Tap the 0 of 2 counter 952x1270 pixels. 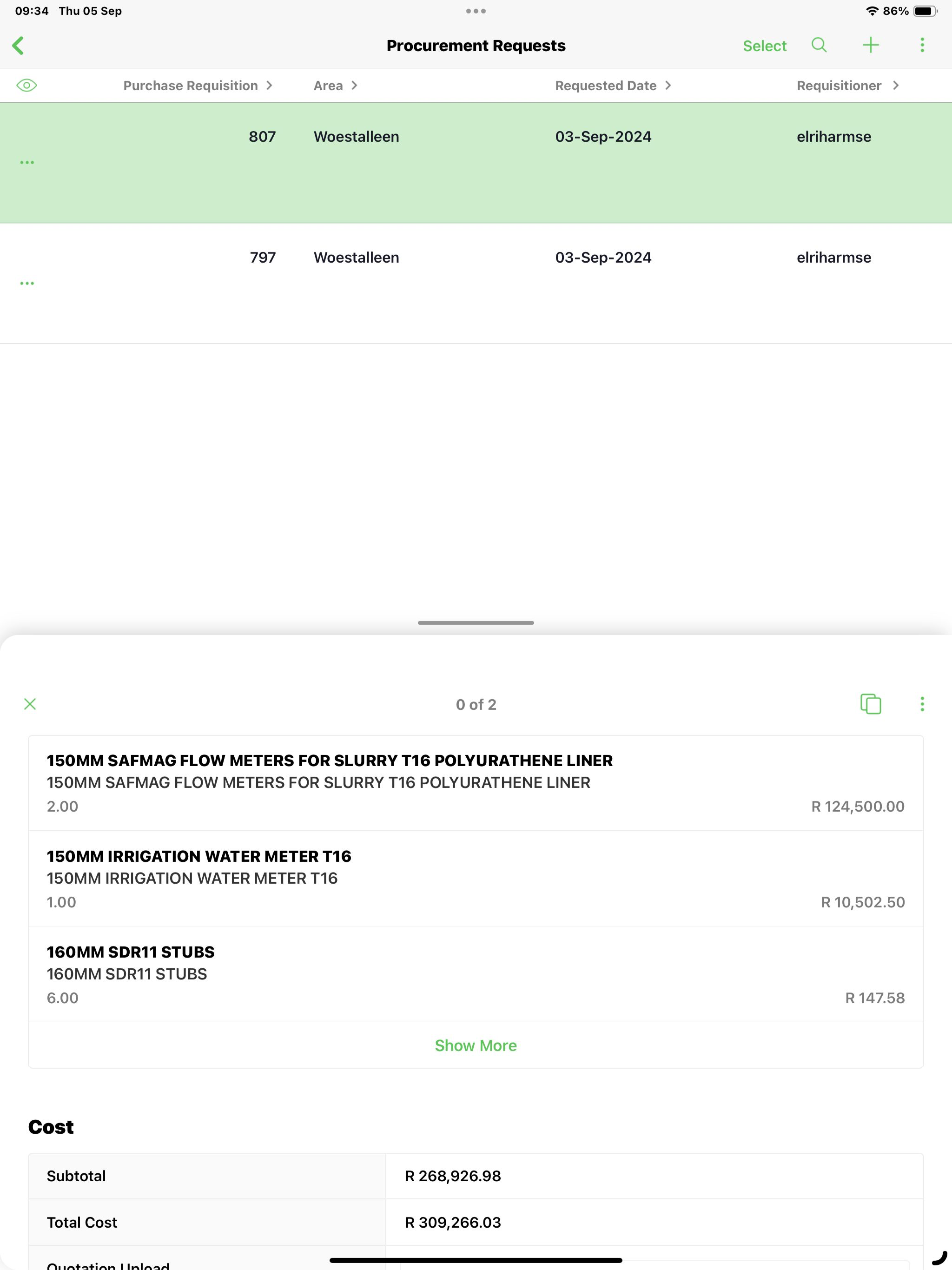pos(476,704)
